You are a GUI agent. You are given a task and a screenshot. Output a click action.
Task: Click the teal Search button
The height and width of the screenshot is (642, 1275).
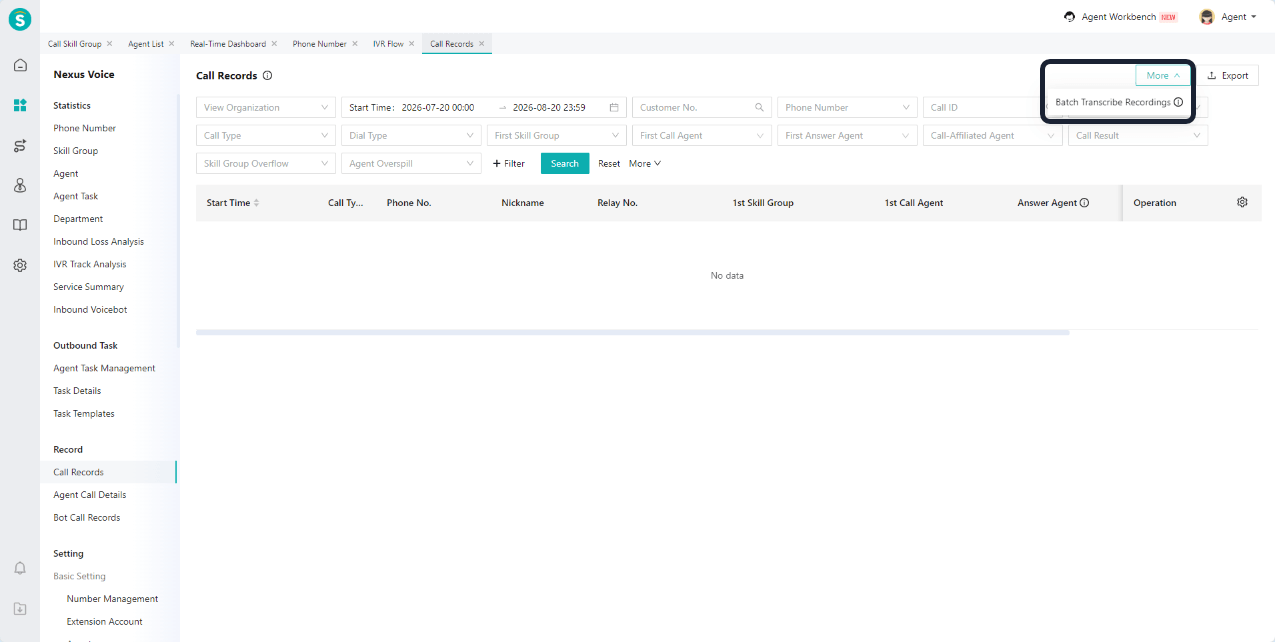(565, 163)
